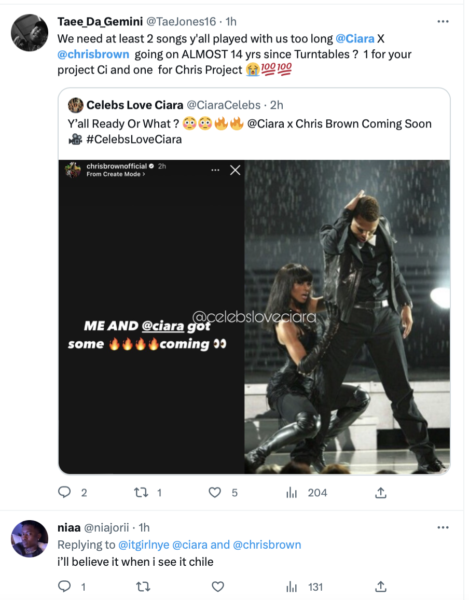Screen dimensions: 469x600
Task: Open more options for Taee_Da_Gemini's tweet
Action: (x=443, y=21)
